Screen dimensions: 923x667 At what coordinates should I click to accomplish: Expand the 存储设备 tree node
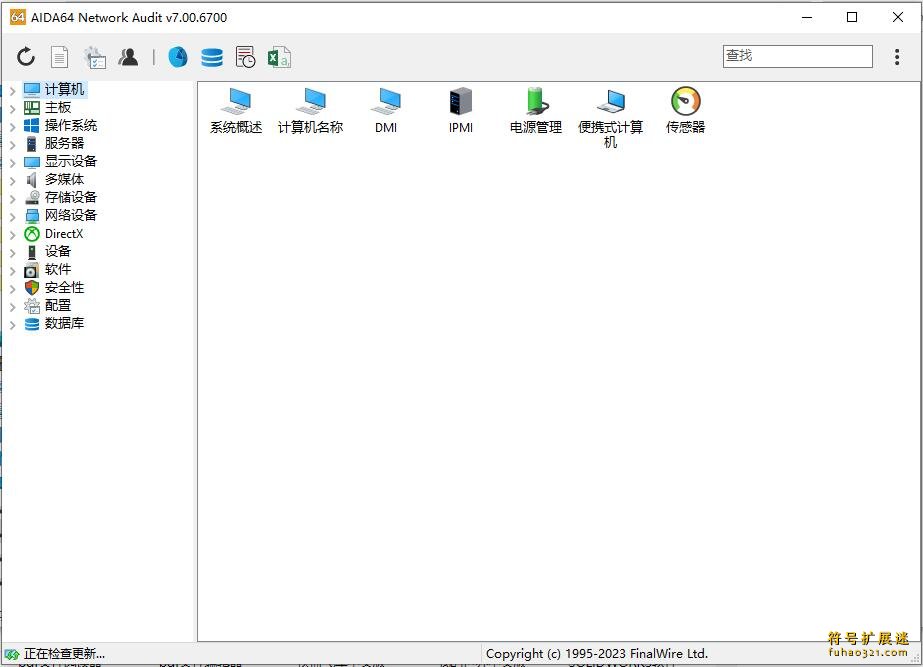[x=11, y=197]
